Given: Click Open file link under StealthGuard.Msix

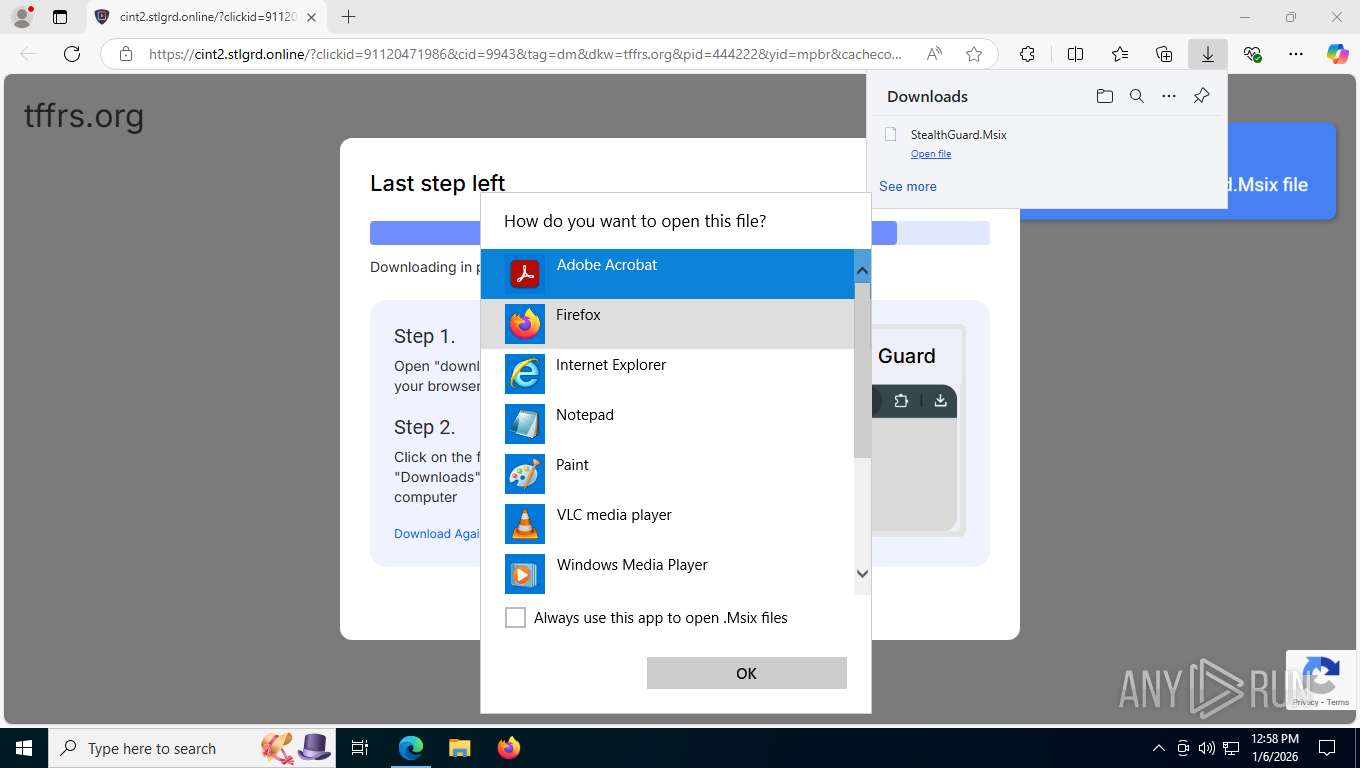Looking at the screenshot, I should click(x=931, y=153).
